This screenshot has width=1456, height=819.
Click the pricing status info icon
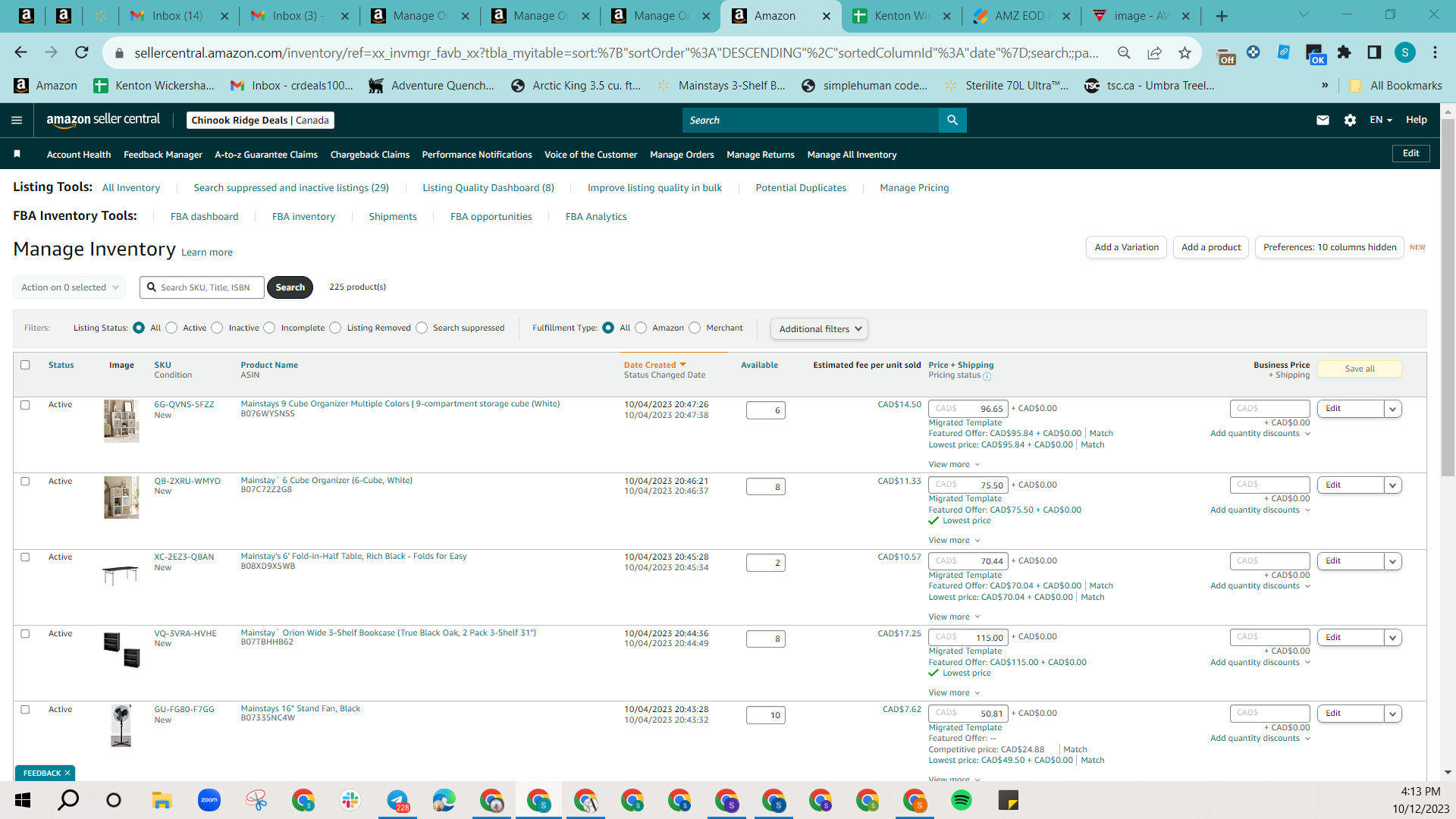(x=987, y=376)
